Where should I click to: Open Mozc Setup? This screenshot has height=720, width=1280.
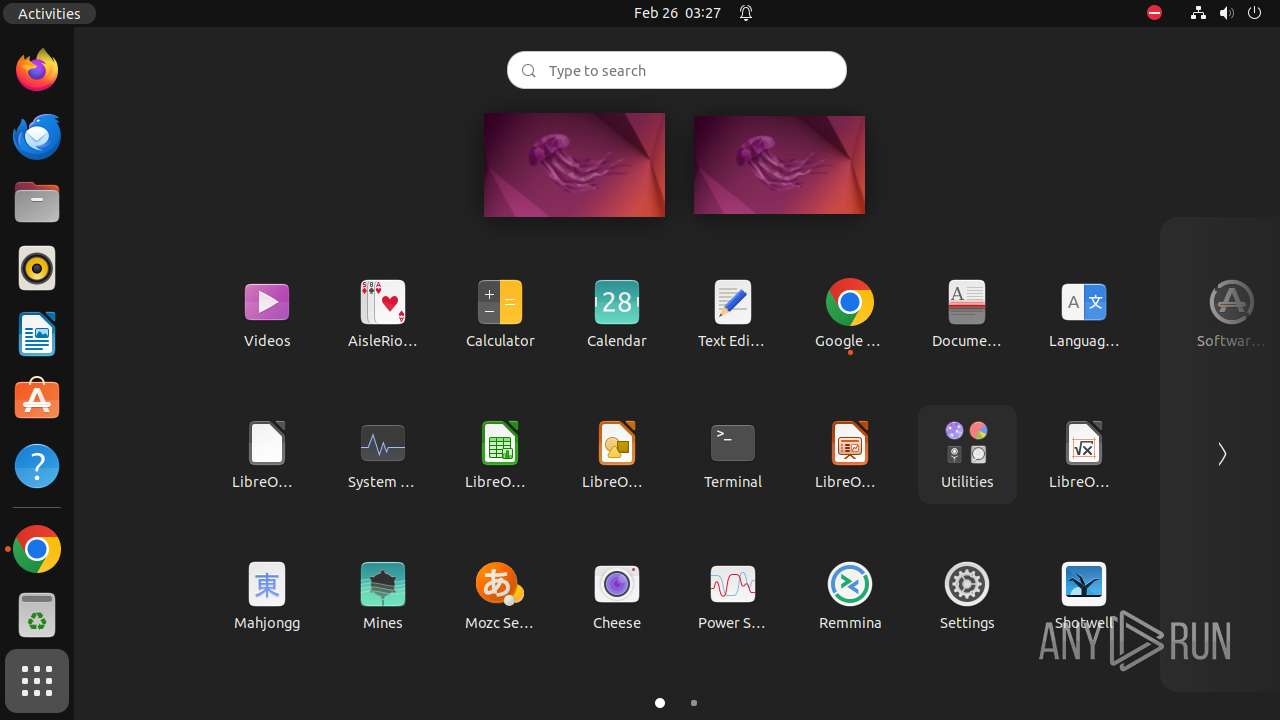click(x=500, y=596)
